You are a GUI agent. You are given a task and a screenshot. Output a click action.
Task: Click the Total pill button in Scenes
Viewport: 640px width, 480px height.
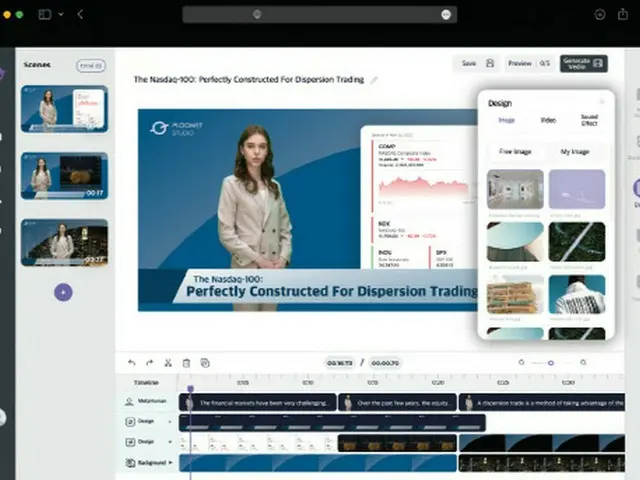pyautogui.click(x=91, y=65)
